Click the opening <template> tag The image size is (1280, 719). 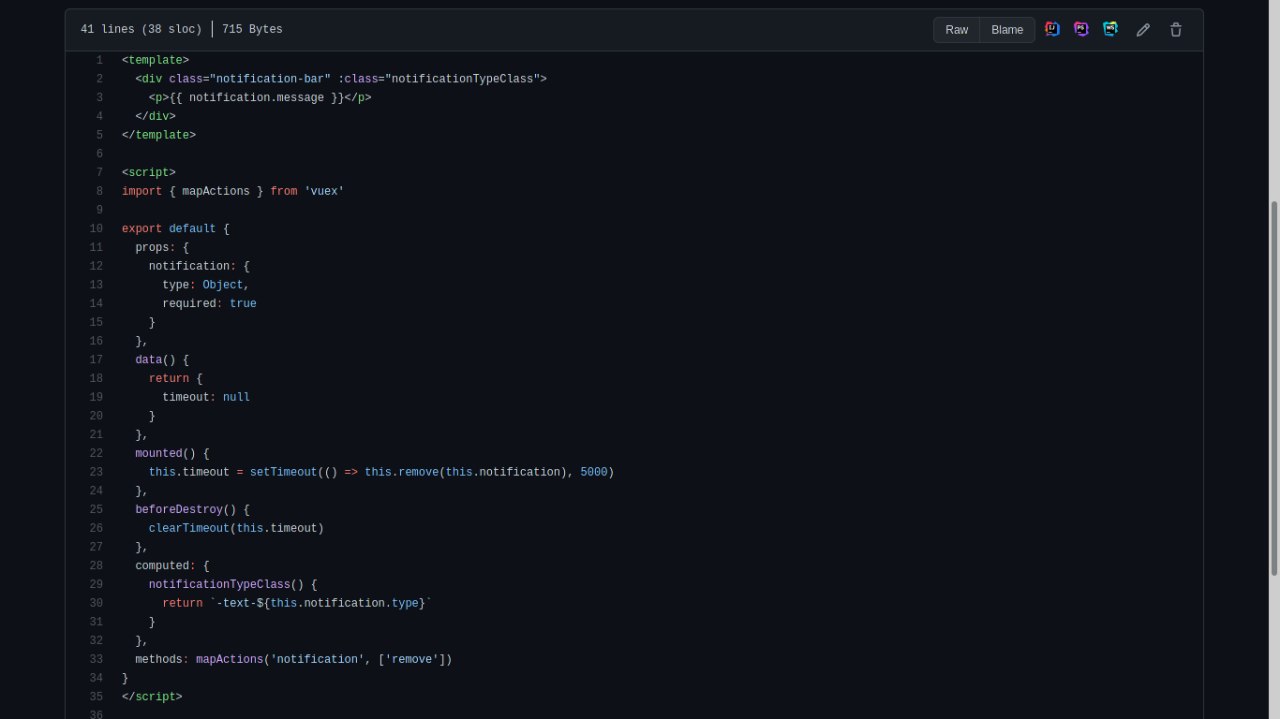[155, 60]
